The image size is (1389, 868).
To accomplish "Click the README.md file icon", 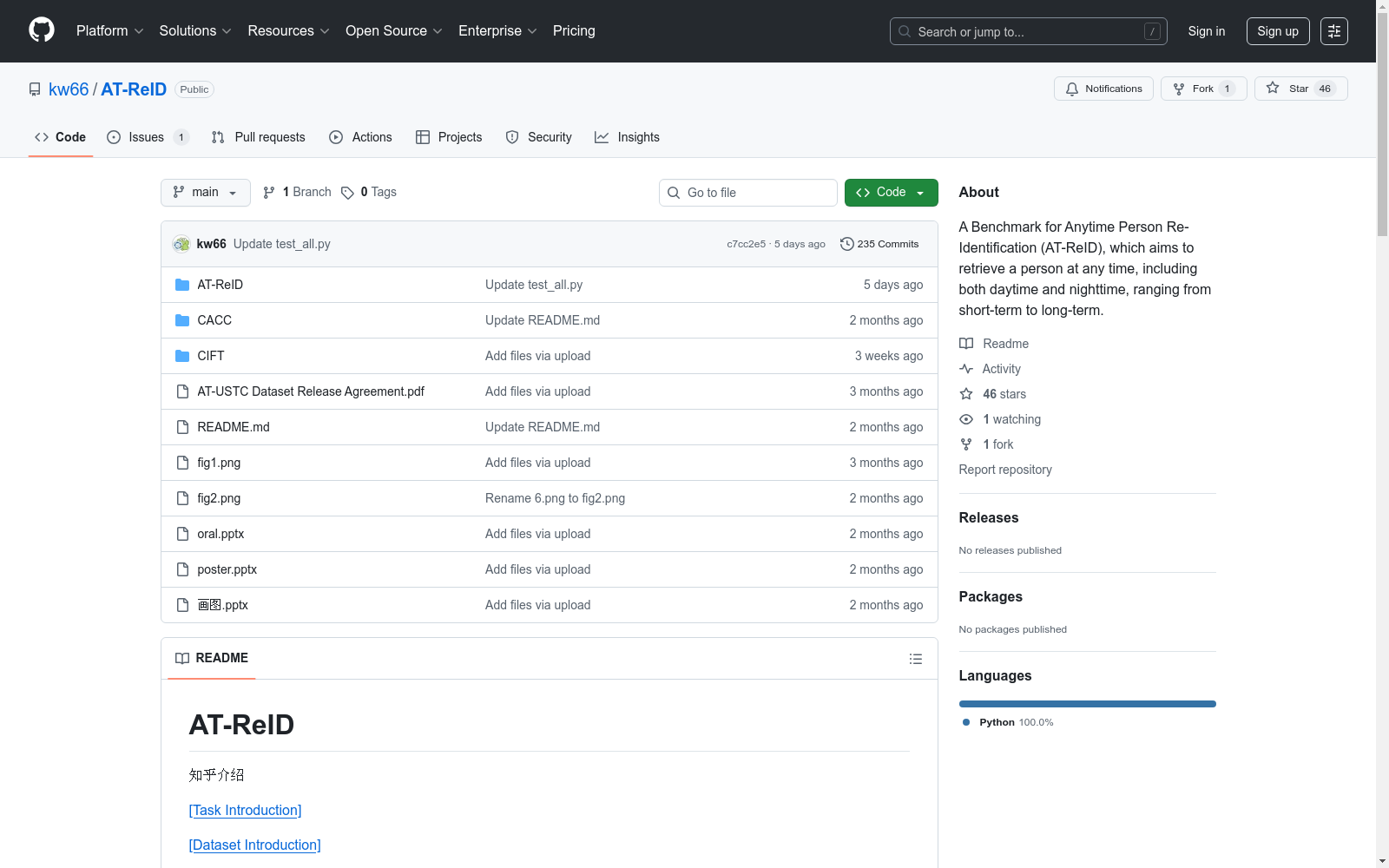I will tap(182, 427).
